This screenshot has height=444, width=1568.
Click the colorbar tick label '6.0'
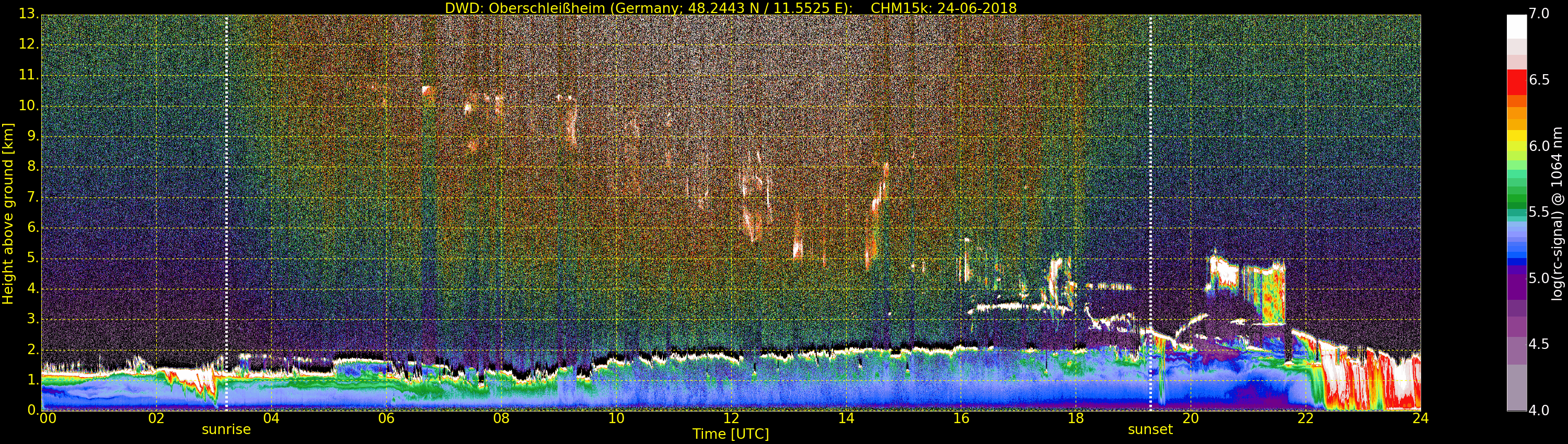coord(1539,146)
